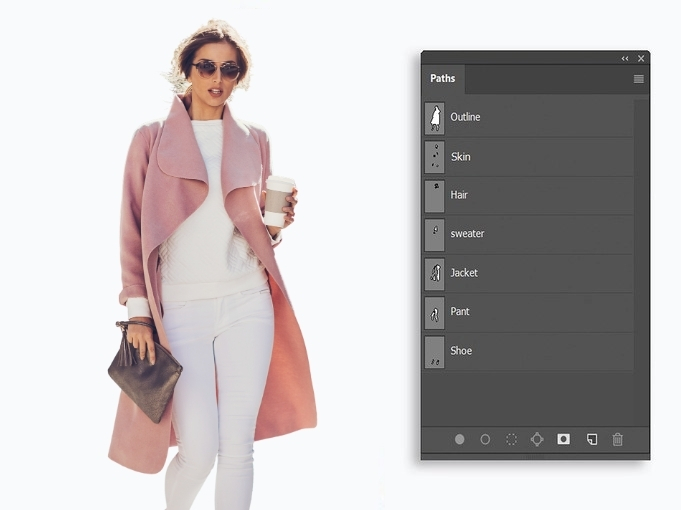This screenshot has width=681, height=510.
Task: Select the Outline path
Action: pos(528,117)
